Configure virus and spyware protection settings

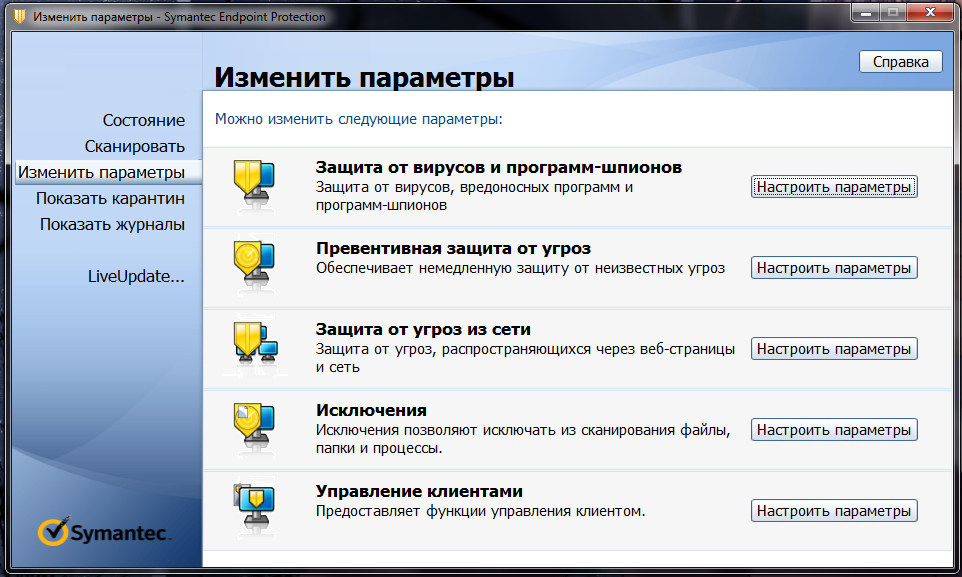[833, 187]
